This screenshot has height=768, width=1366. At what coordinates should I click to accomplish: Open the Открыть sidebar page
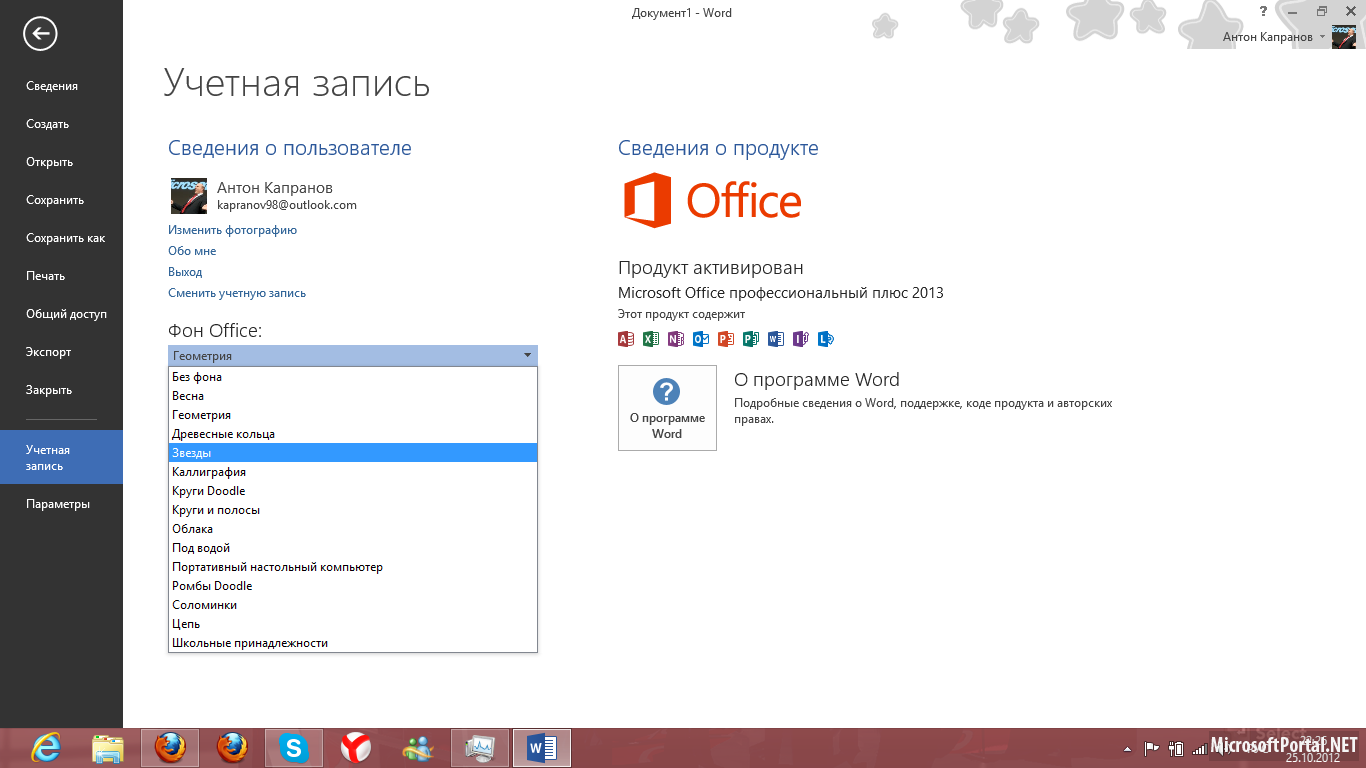coord(61,162)
